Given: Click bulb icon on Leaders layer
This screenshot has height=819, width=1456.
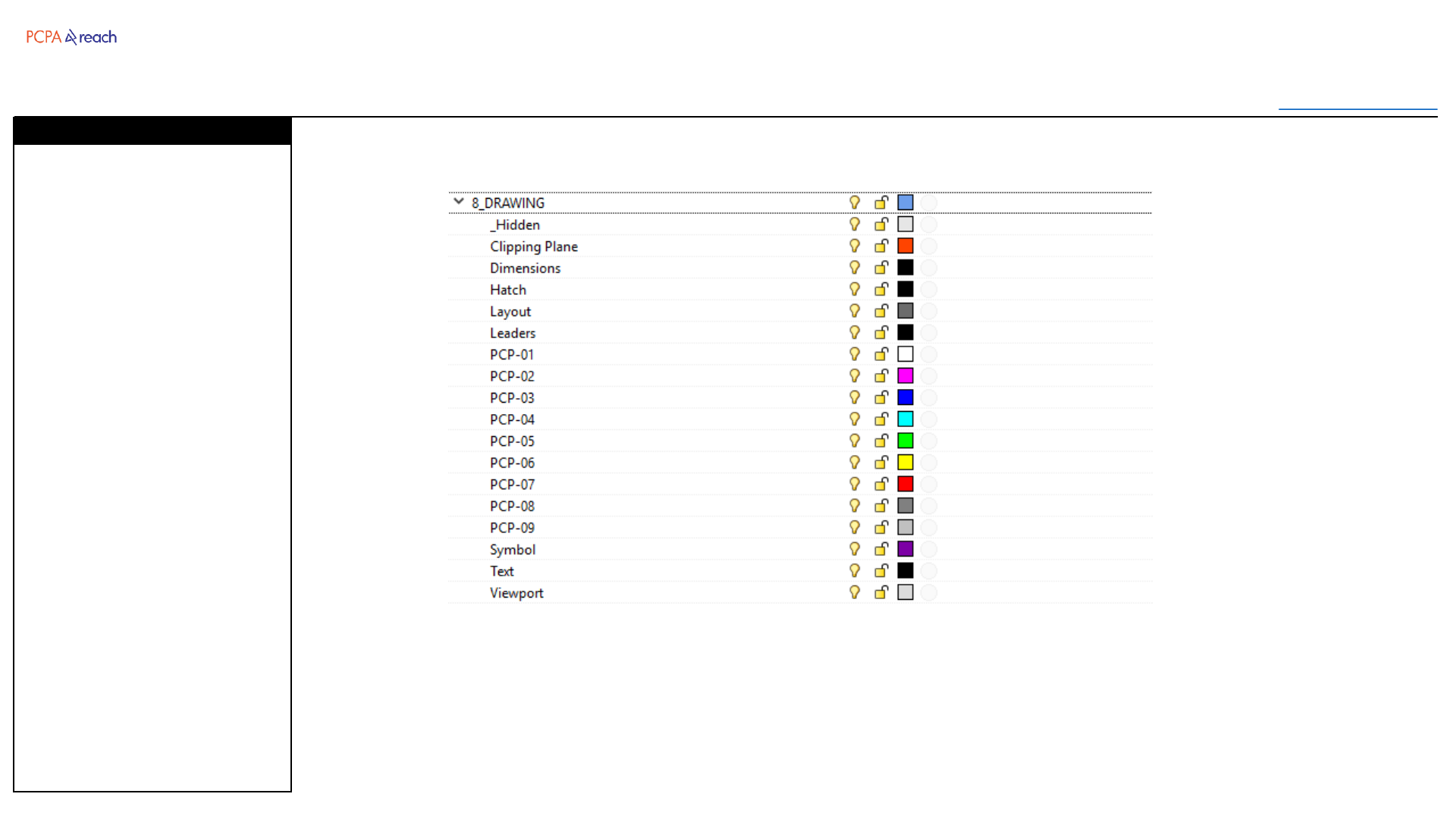Looking at the screenshot, I should [x=855, y=332].
